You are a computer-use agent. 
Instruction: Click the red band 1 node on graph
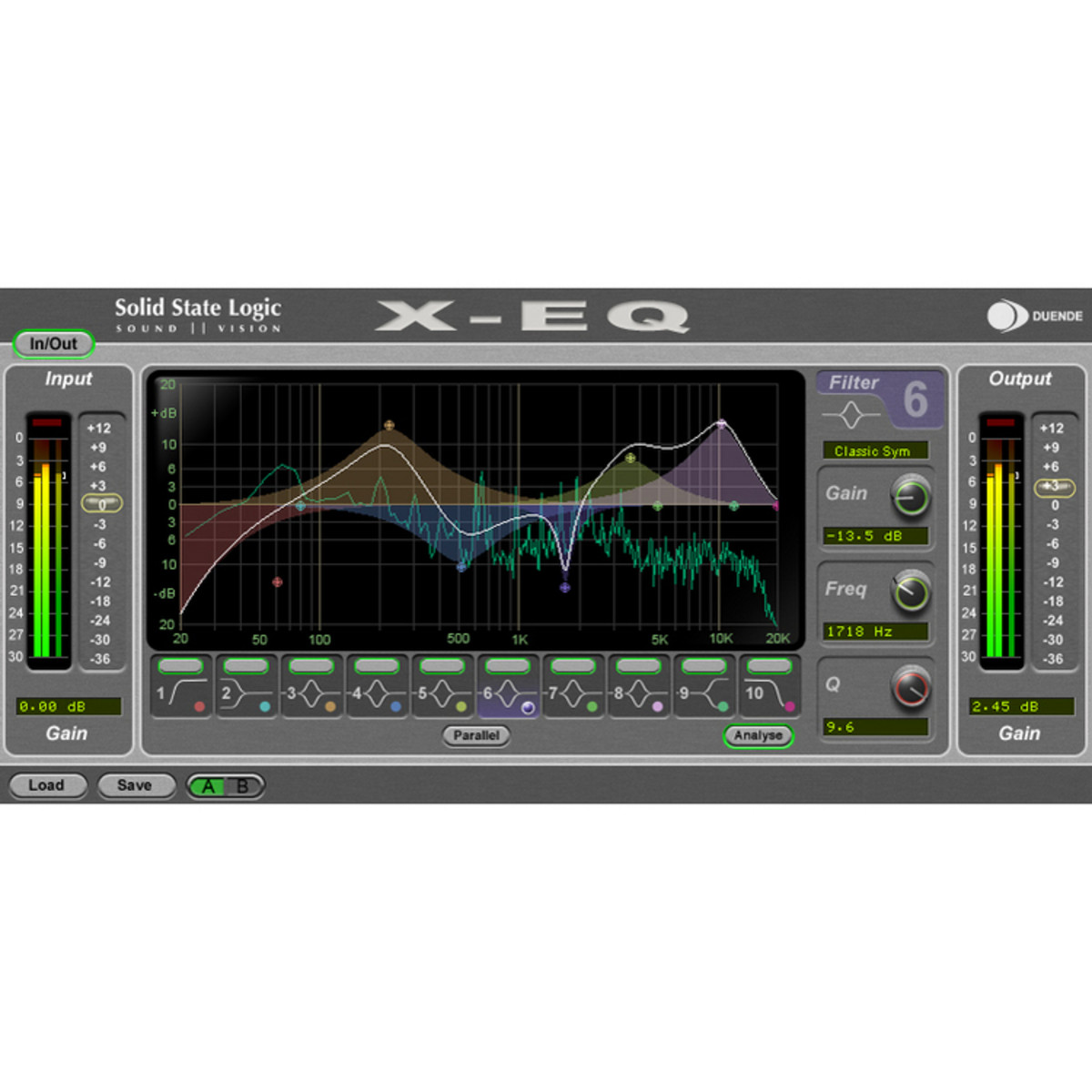pos(278,581)
